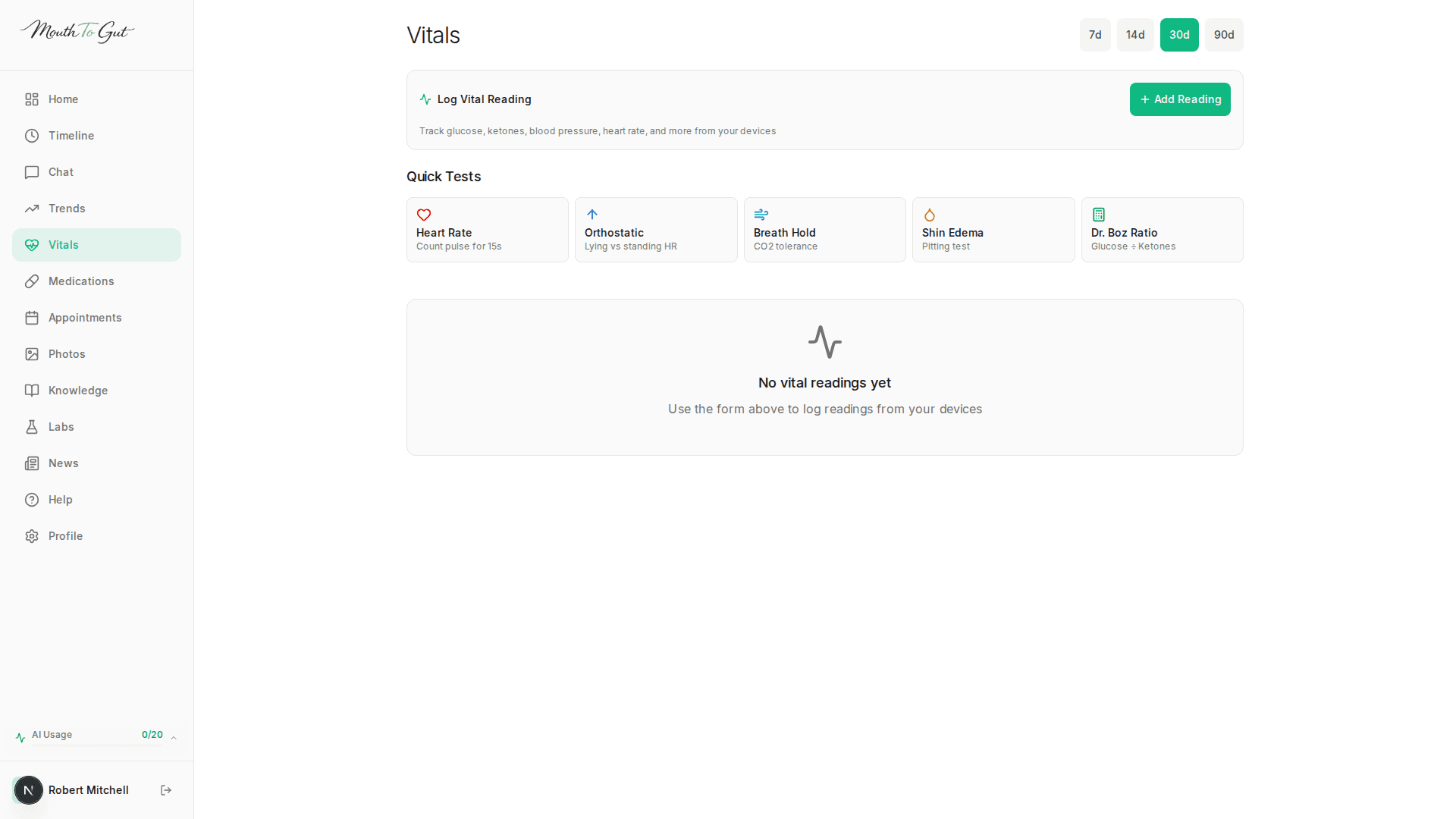Open Labs via the flask icon
Image resolution: width=1456 pixels, height=819 pixels.
pyautogui.click(x=31, y=426)
